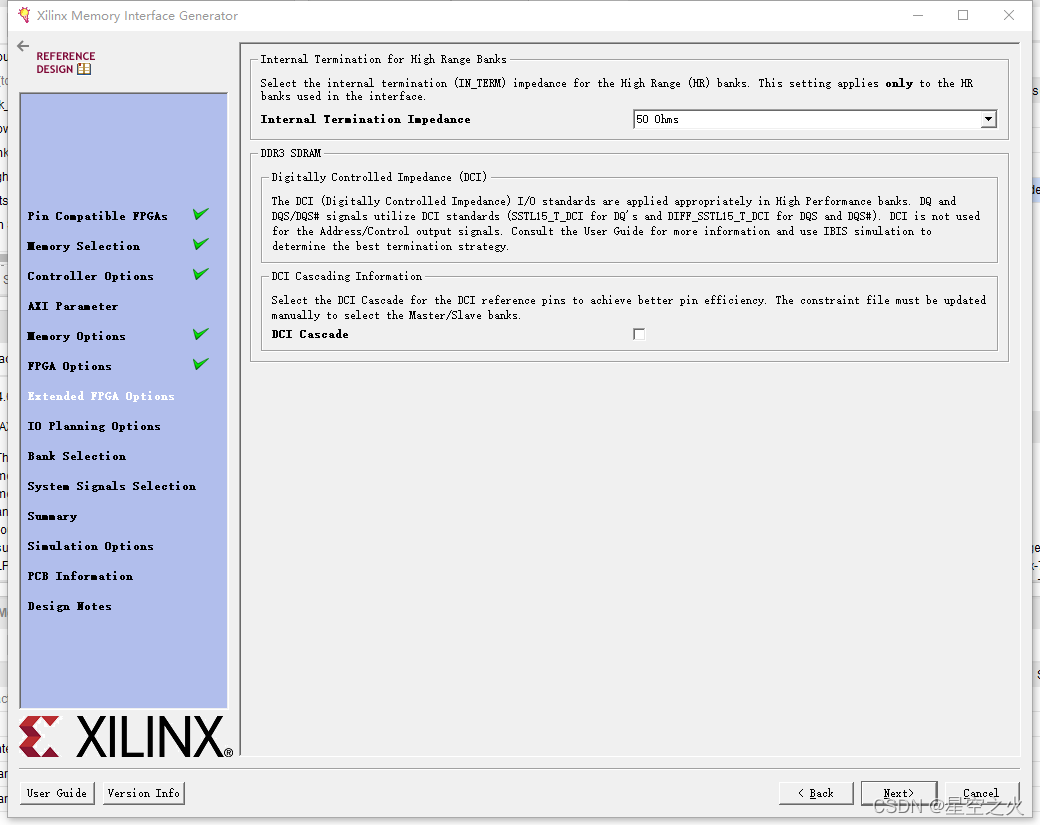Click Internal Termination for High Range Banks heading

pyautogui.click(x=383, y=59)
